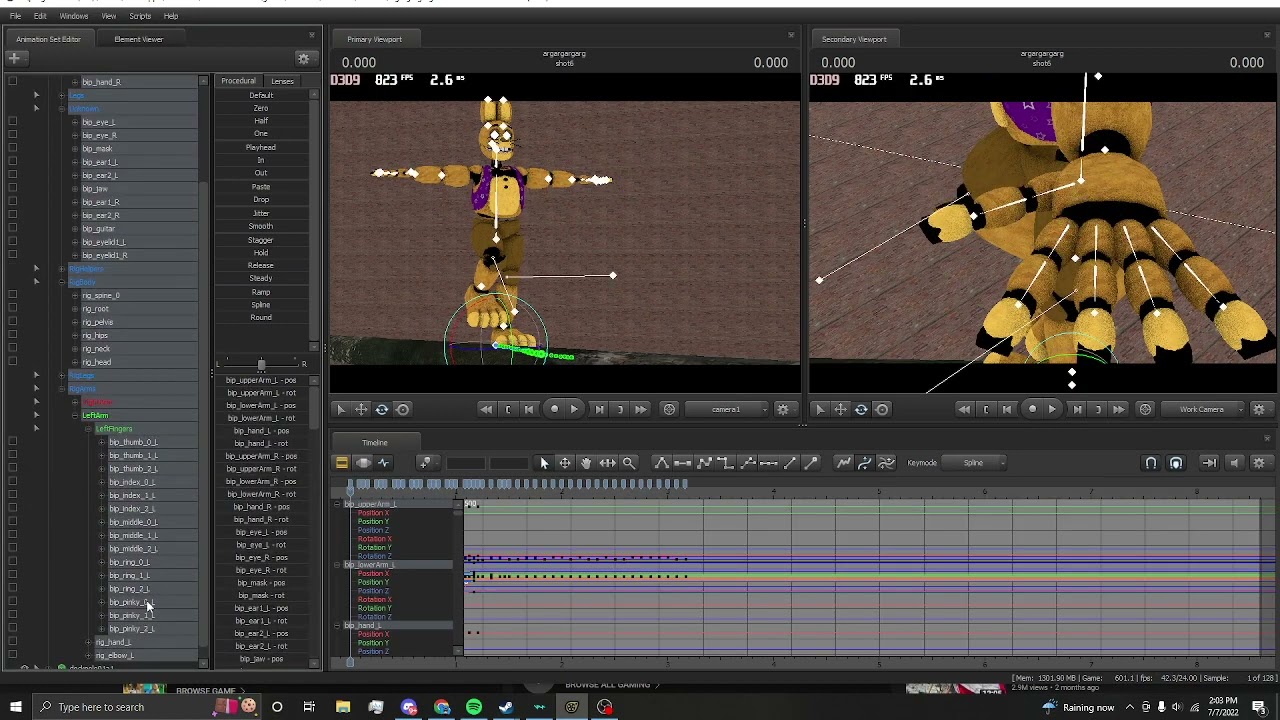Click the L-R preset slider handle

coord(261,364)
